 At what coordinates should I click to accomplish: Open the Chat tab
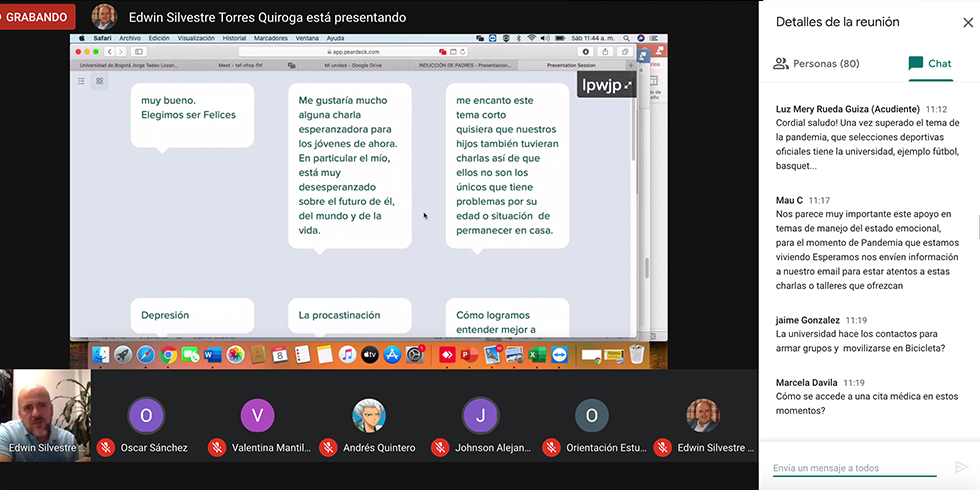[x=929, y=63]
